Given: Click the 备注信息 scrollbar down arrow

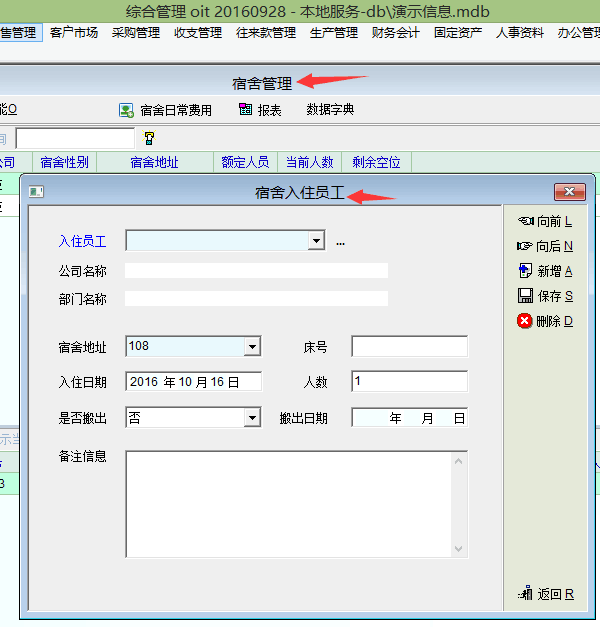Looking at the screenshot, I should click(459, 549).
